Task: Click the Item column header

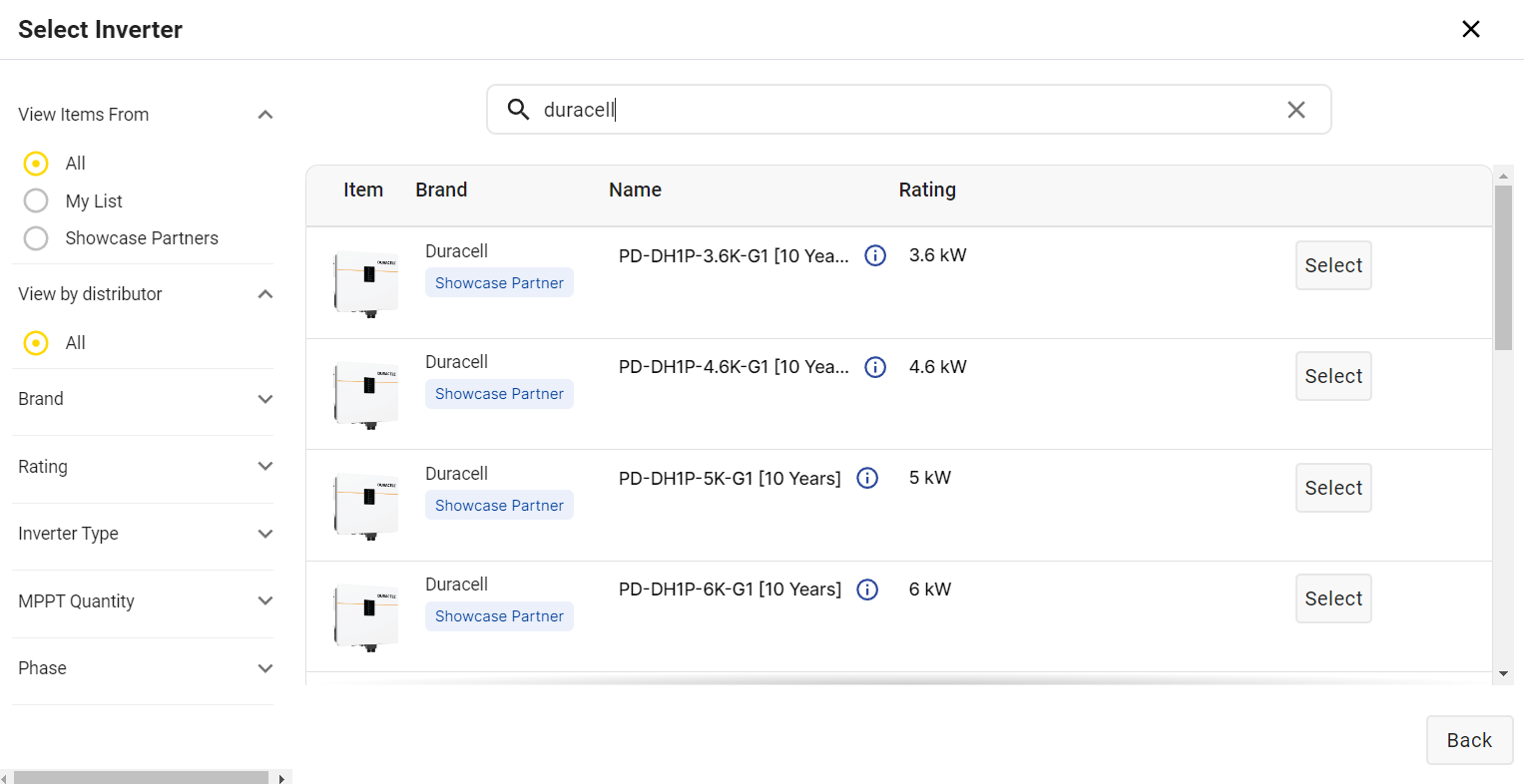Action: point(363,190)
